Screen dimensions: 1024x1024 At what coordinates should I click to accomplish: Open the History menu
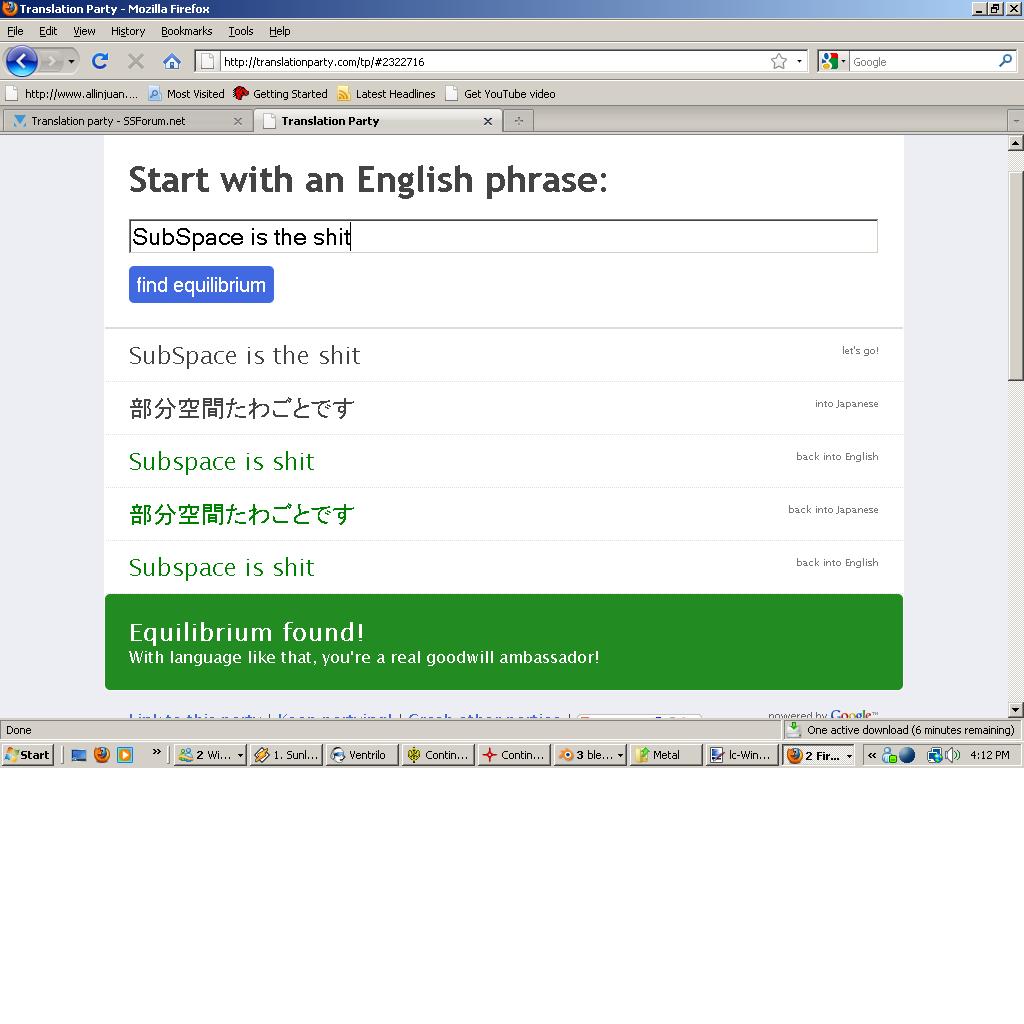(x=127, y=31)
